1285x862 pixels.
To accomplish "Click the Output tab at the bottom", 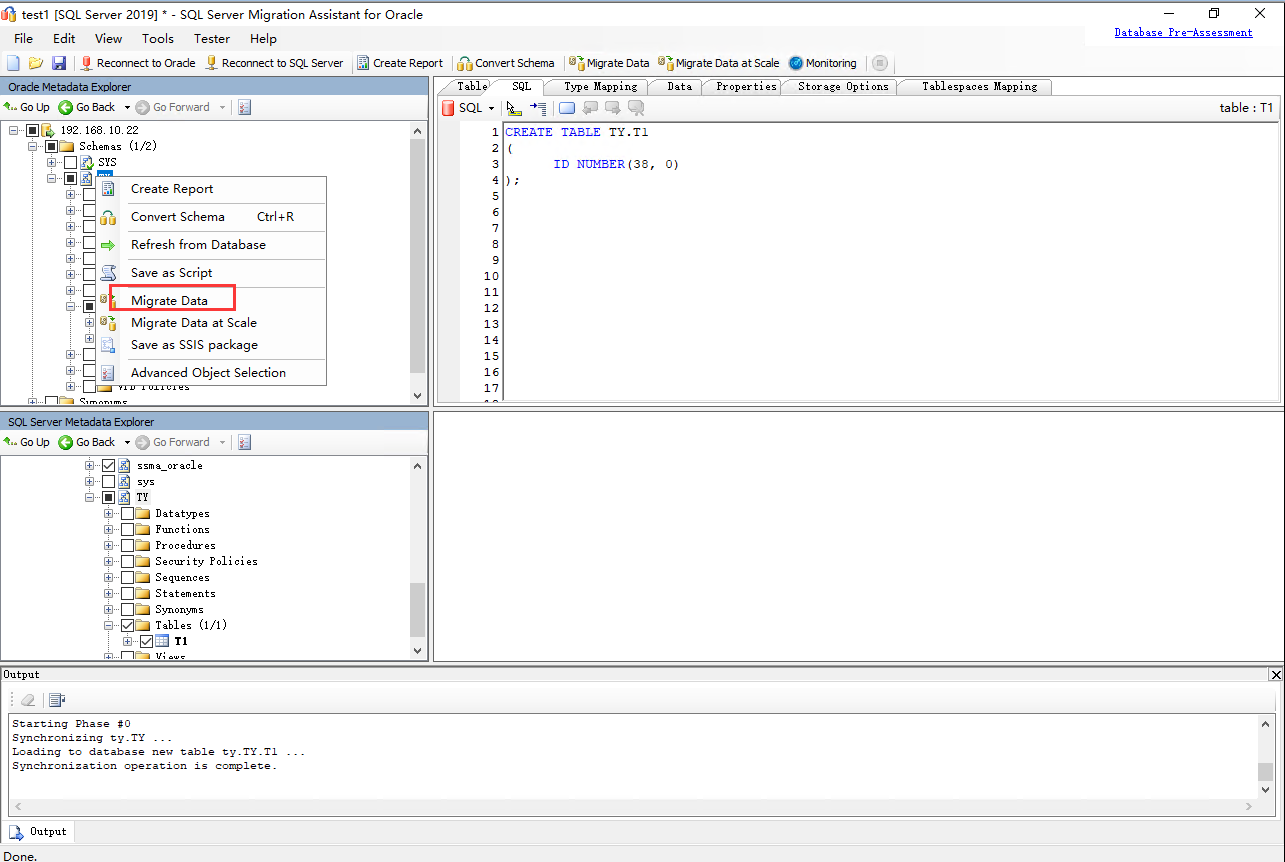I will (x=39, y=831).
